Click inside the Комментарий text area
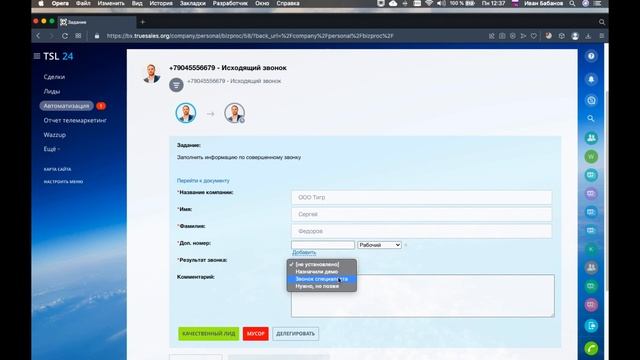640x360 pixels. [x=423, y=296]
